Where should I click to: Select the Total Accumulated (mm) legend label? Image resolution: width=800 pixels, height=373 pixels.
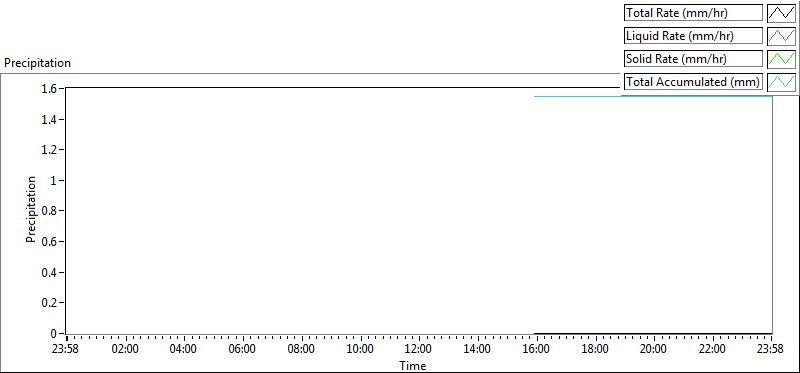click(693, 82)
